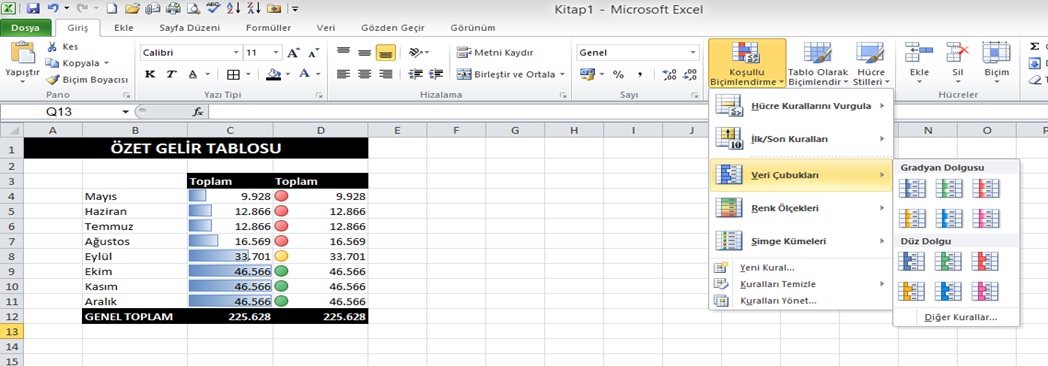Image resolution: width=1048 pixels, height=366 pixels.
Task: Toggle Metni Kaydır wrap text
Action: point(495,52)
